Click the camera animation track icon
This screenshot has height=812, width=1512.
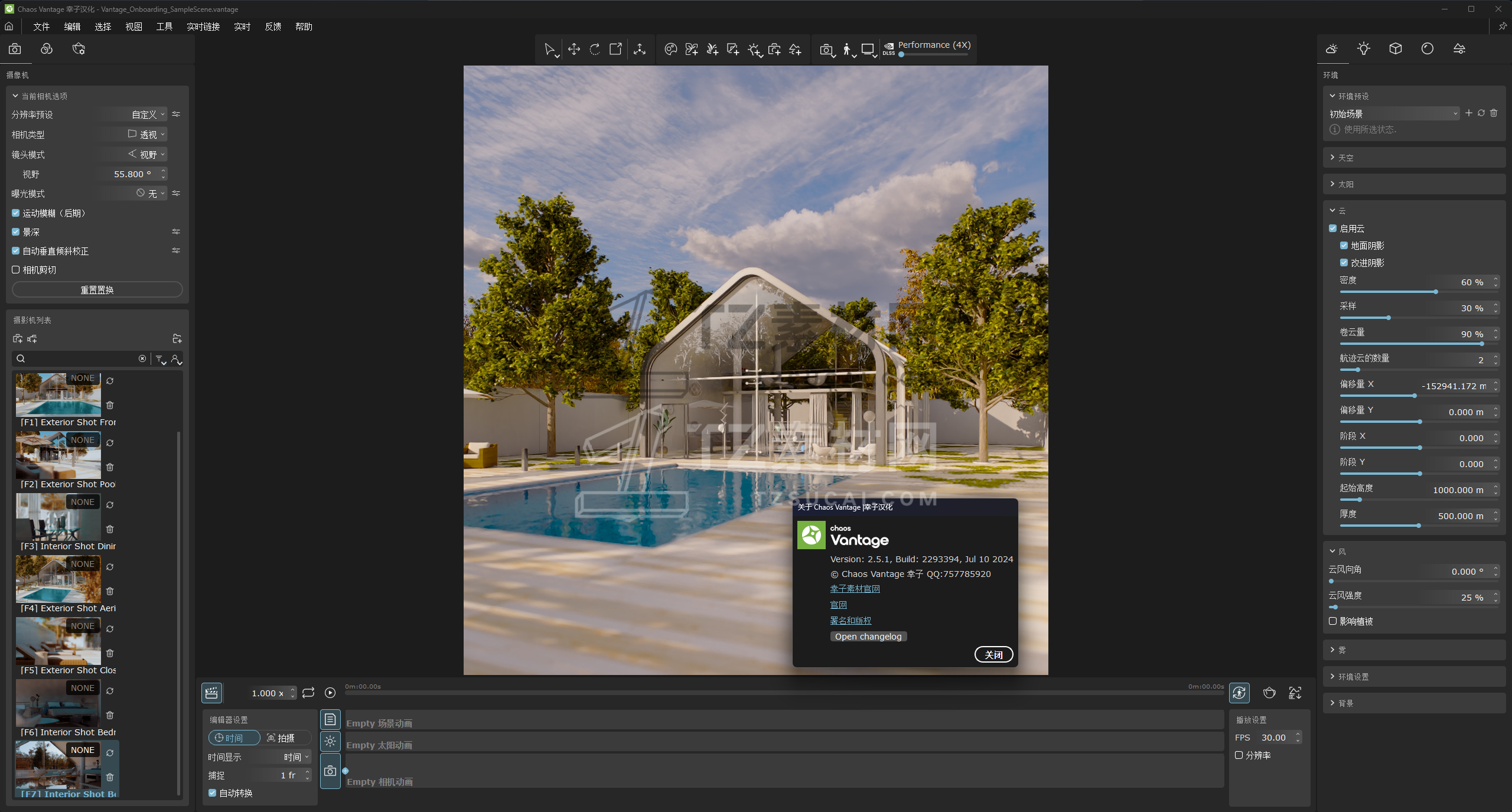click(330, 771)
